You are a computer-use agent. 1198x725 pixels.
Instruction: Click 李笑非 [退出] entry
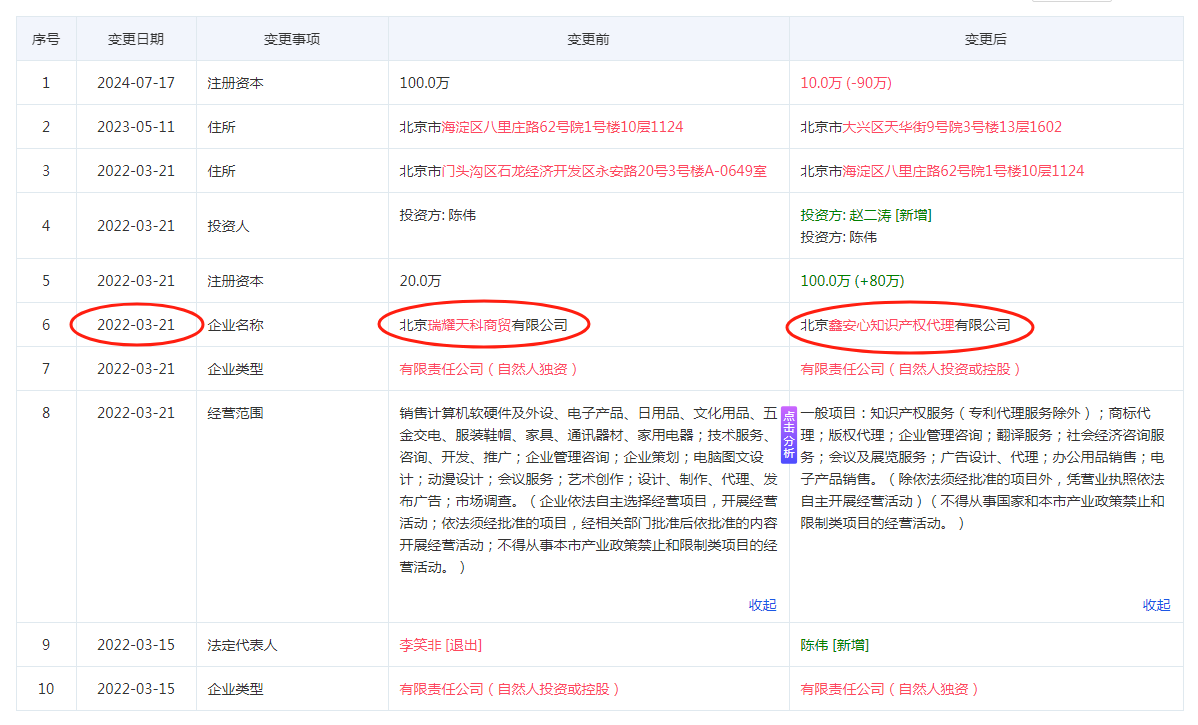441,646
